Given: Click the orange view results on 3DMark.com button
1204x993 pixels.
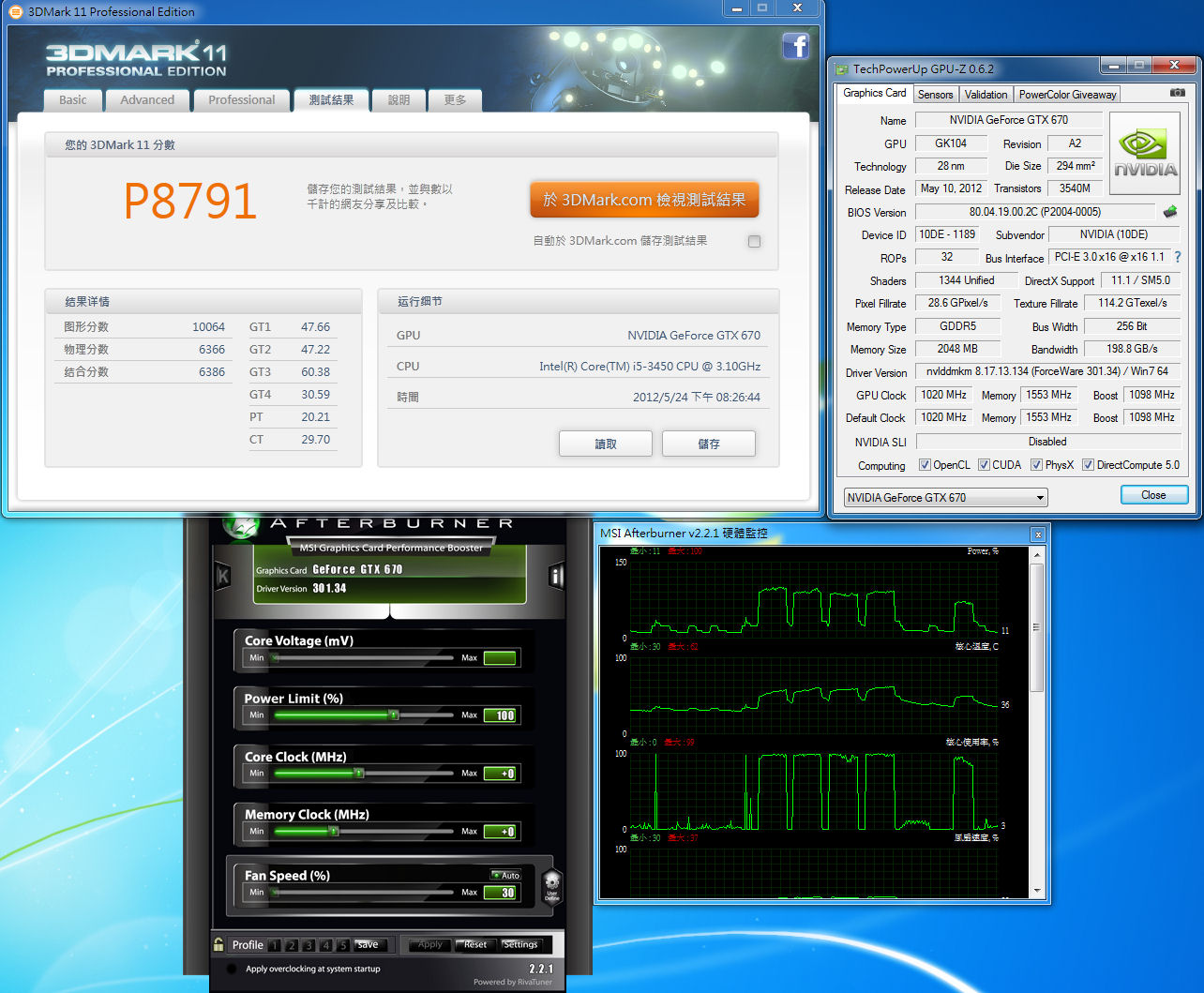Looking at the screenshot, I should (644, 200).
